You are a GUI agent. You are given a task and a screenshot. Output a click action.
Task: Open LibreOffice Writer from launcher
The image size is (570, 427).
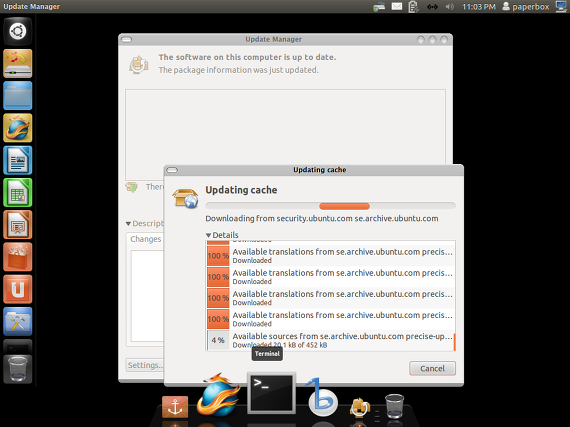pyautogui.click(x=17, y=160)
